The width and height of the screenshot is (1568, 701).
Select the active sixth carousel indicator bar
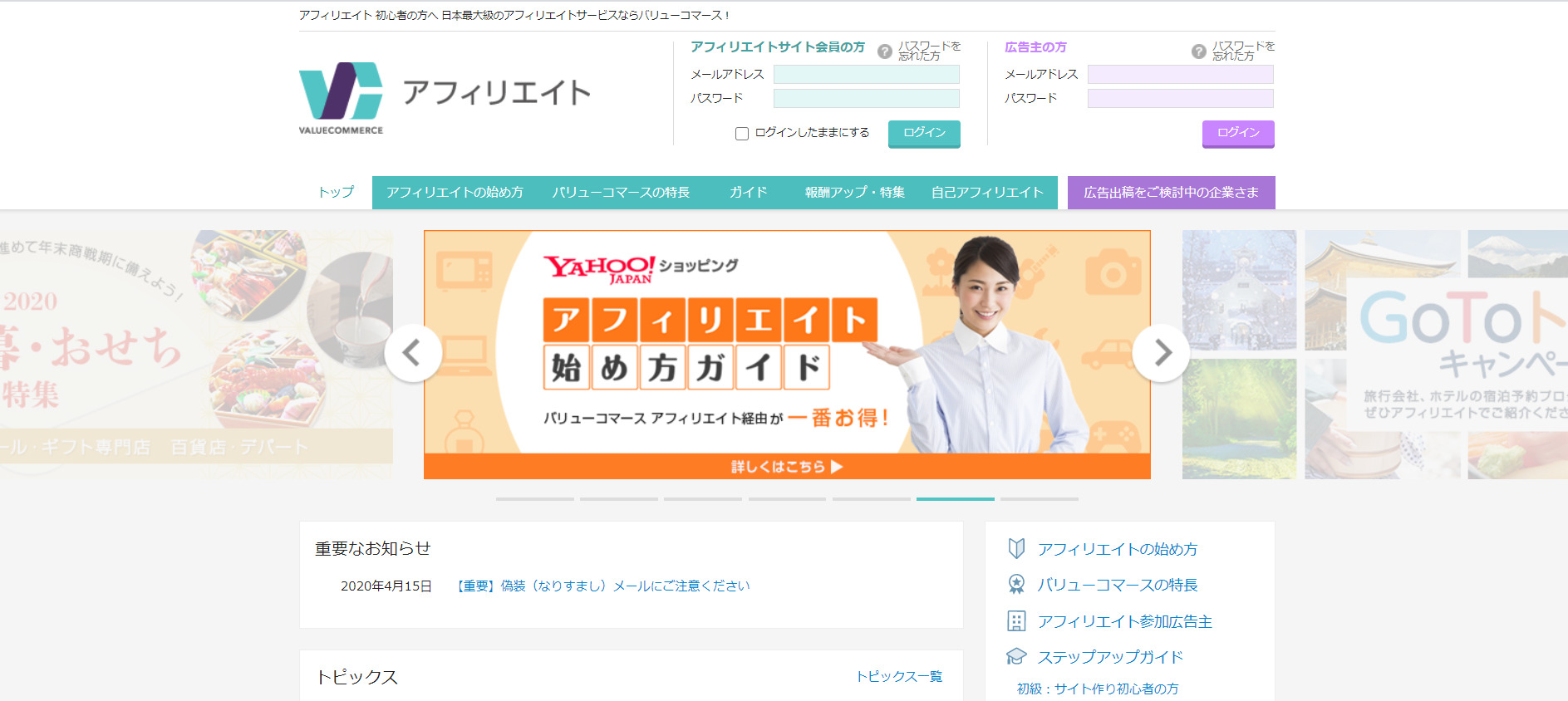tap(956, 499)
